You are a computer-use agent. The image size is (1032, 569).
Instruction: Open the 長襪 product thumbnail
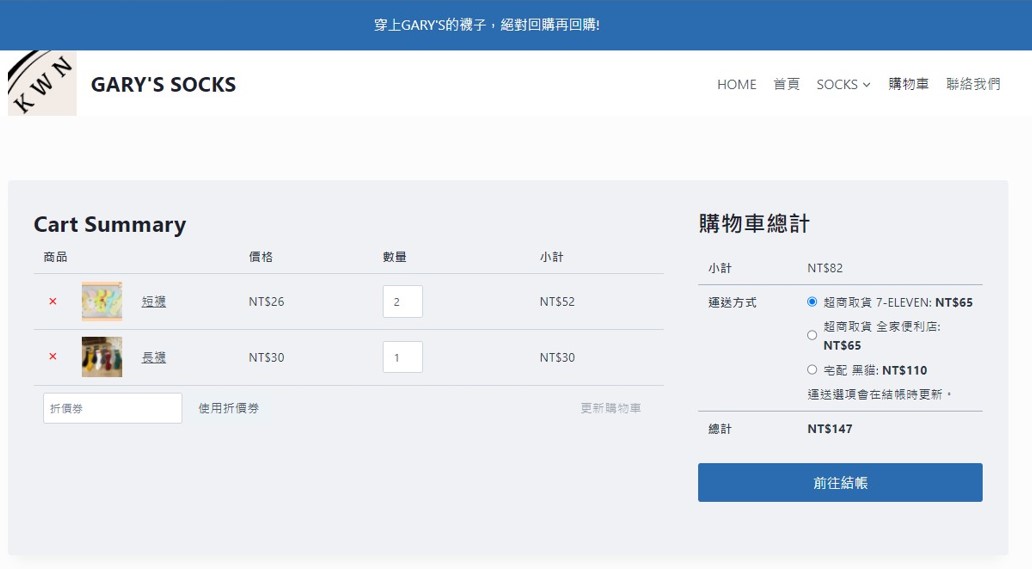click(x=102, y=357)
